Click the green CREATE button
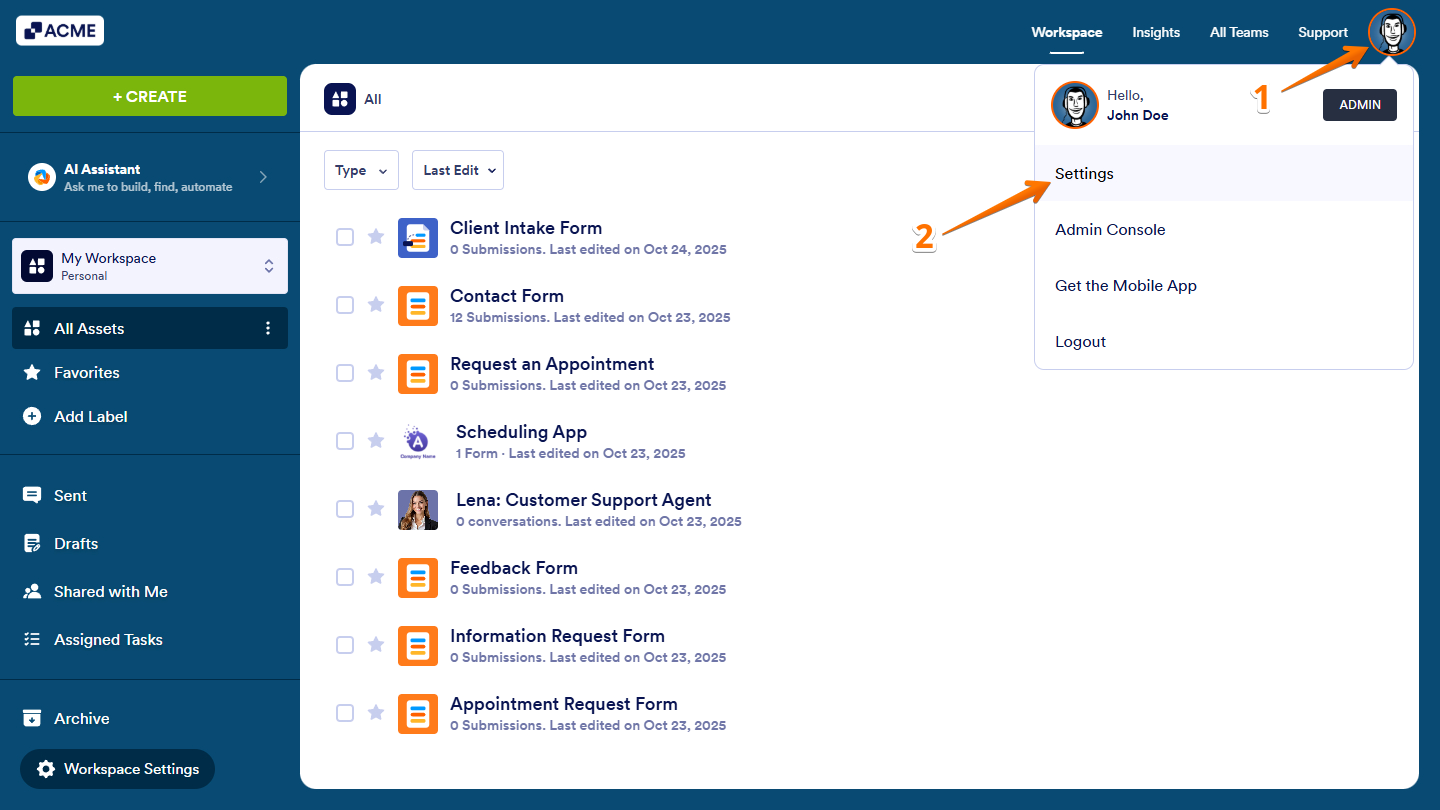Image resolution: width=1440 pixels, height=810 pixels. [149, 96]
